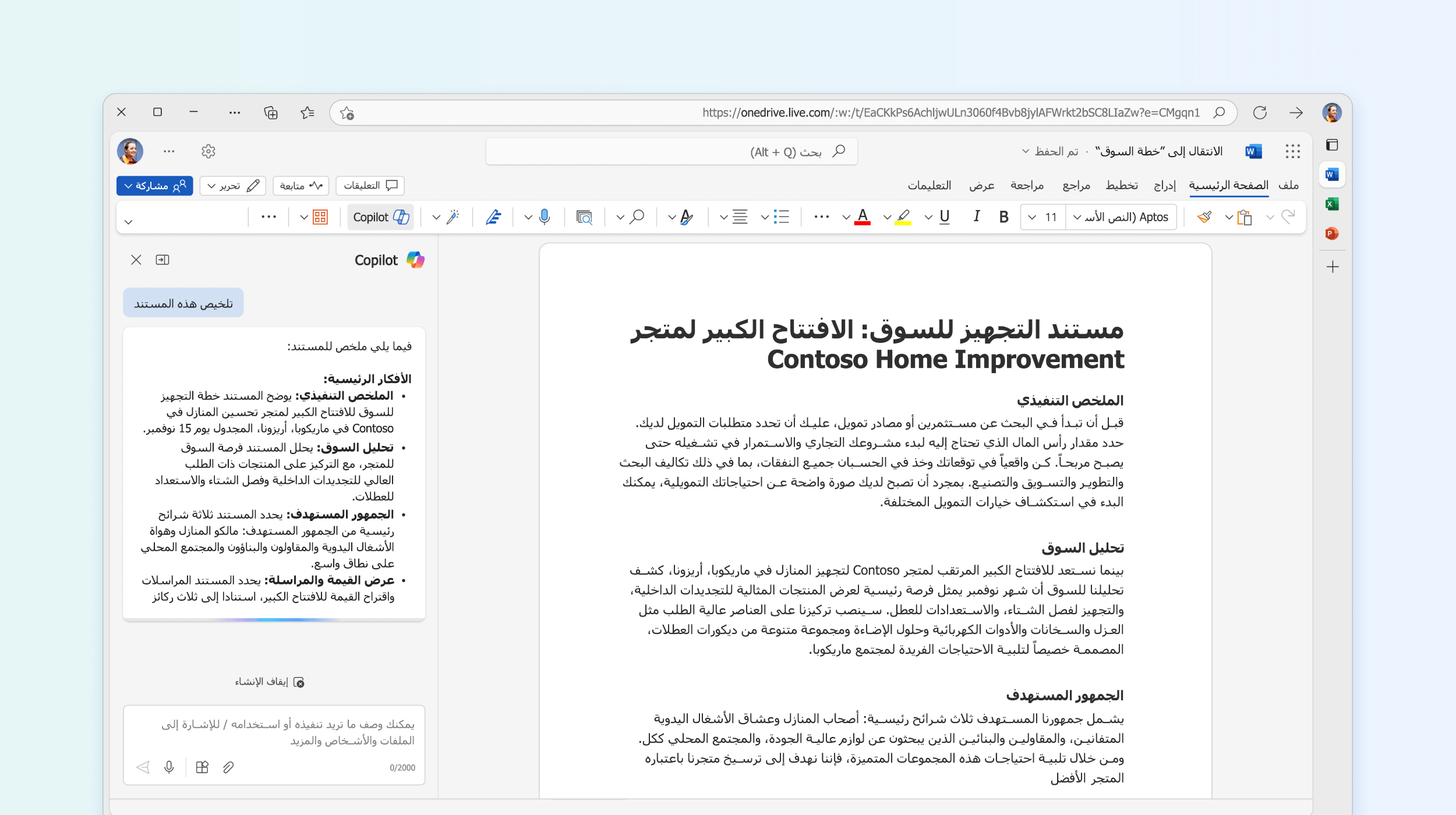Image resolution: width=1456 pixels, height=815 pixels.
Task: Click the microphone in Copilot input box
Action: (169, 767)
